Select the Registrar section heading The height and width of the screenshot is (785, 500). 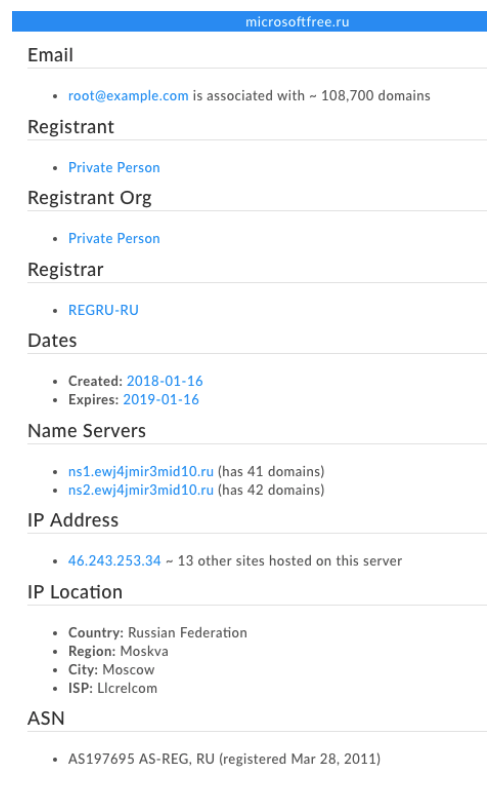click(x=66, y=269)
